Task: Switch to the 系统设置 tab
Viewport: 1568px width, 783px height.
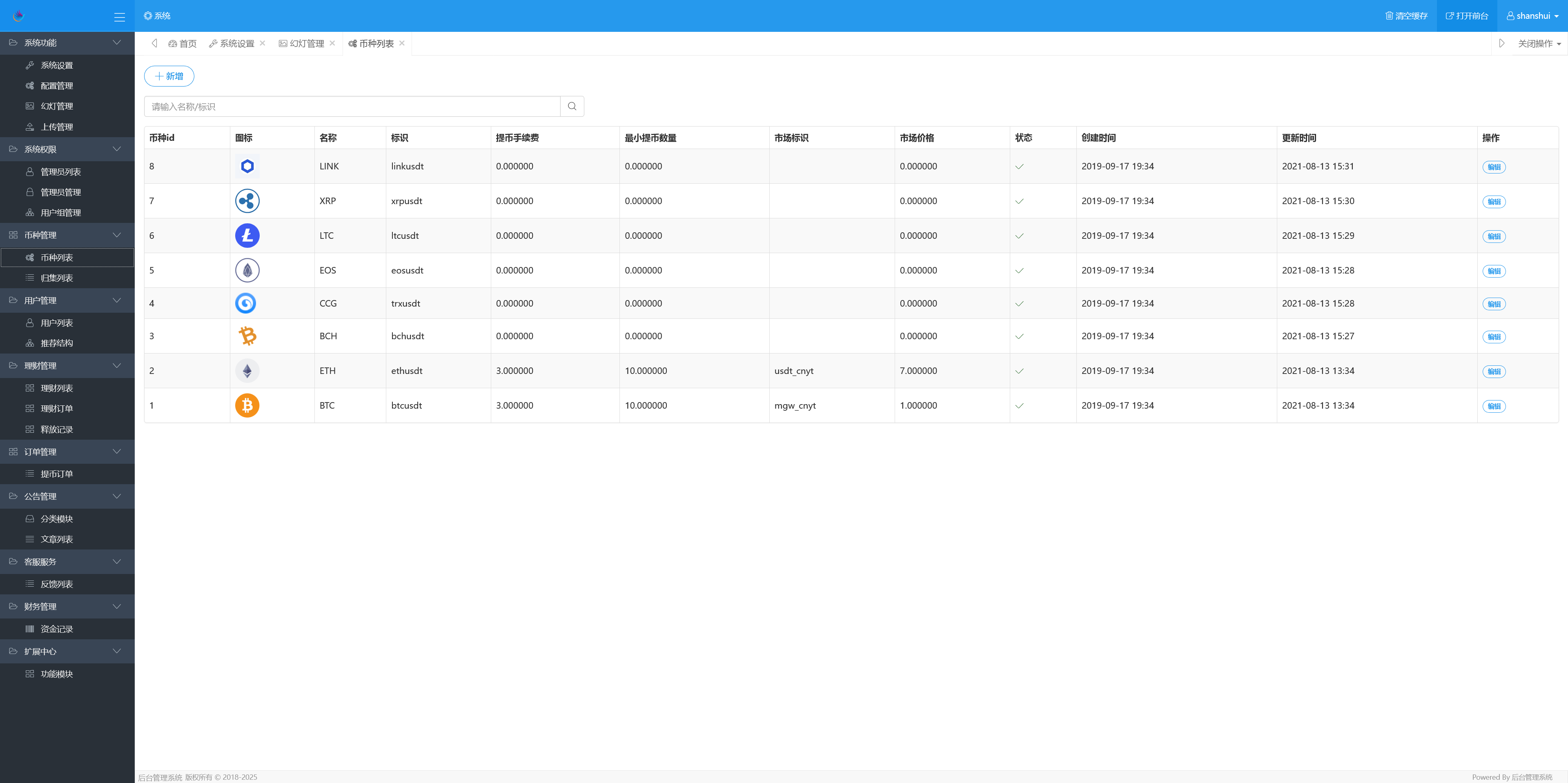Action: coord(236,44)
